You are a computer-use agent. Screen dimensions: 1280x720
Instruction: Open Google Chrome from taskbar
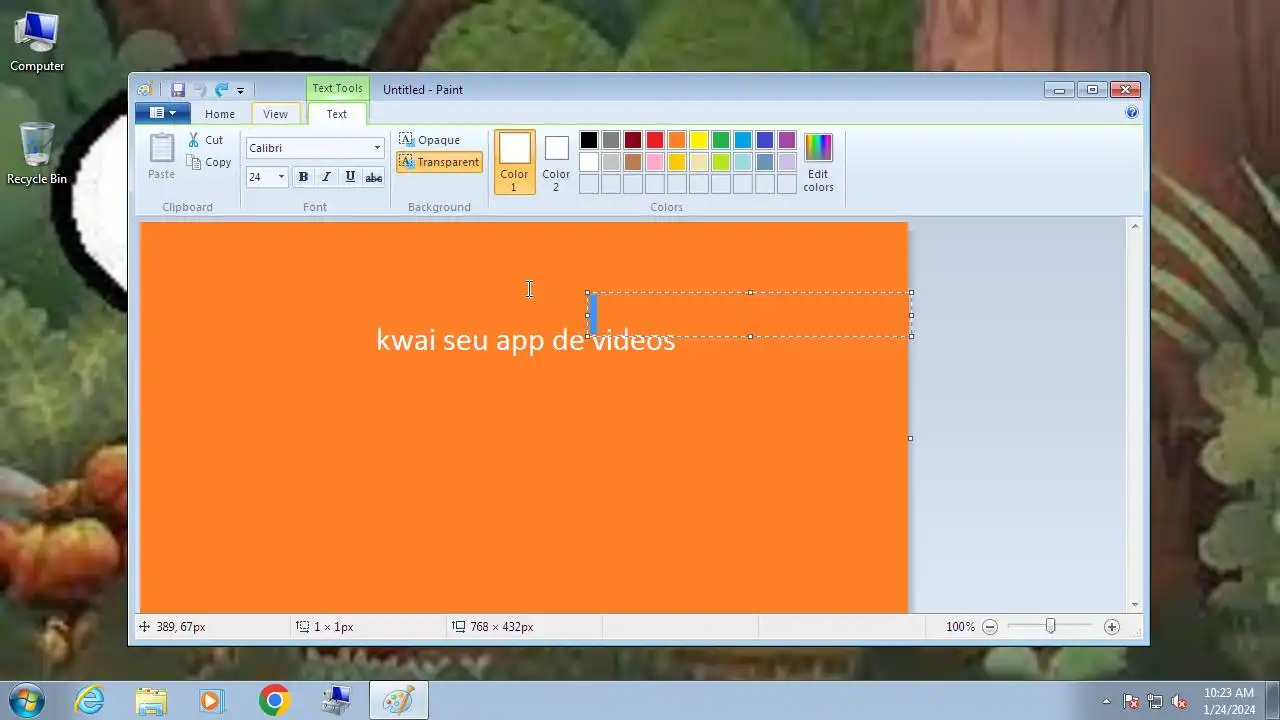[x=274, y=700]
